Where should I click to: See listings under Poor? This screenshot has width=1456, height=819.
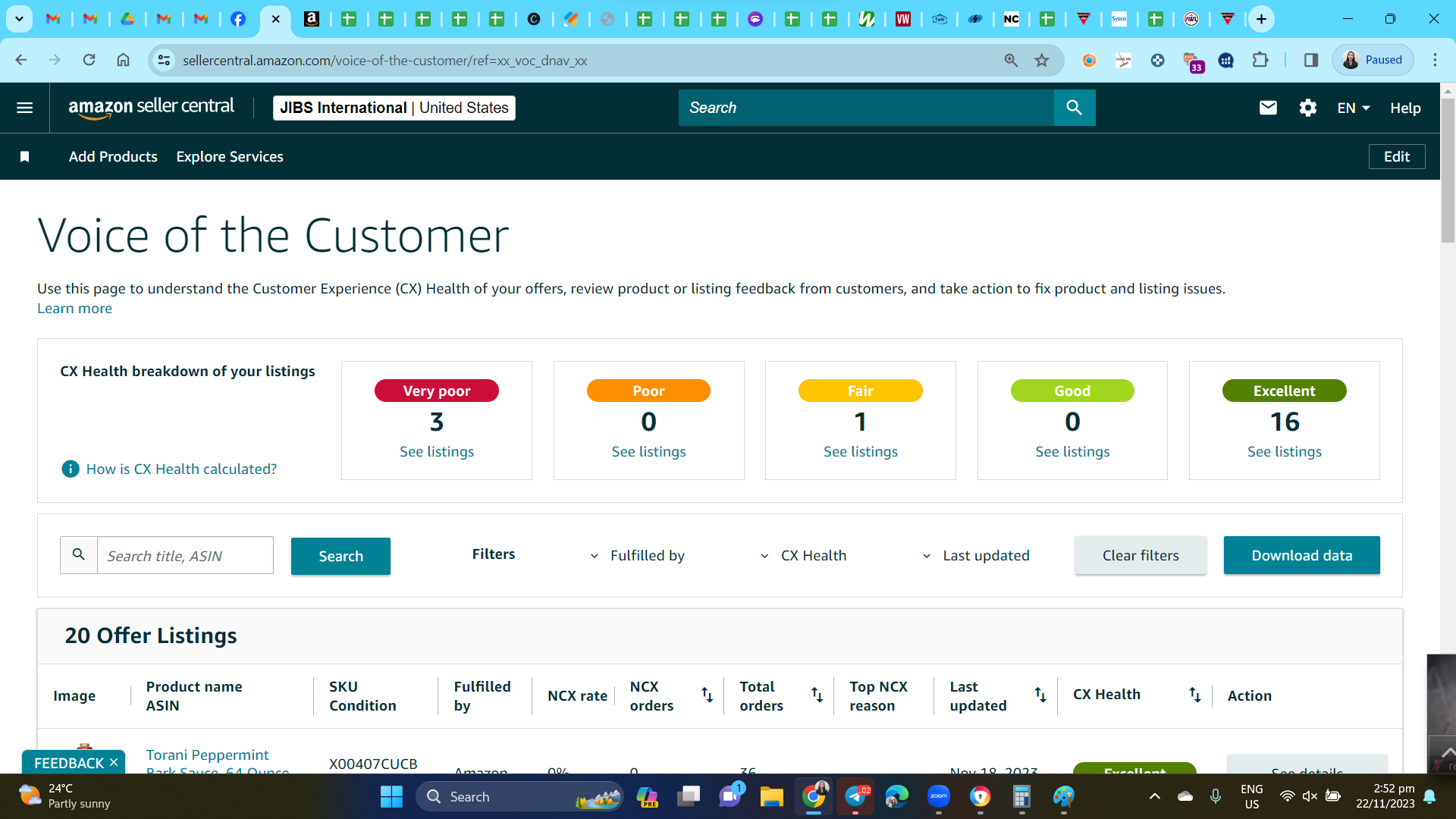[649, 452]
